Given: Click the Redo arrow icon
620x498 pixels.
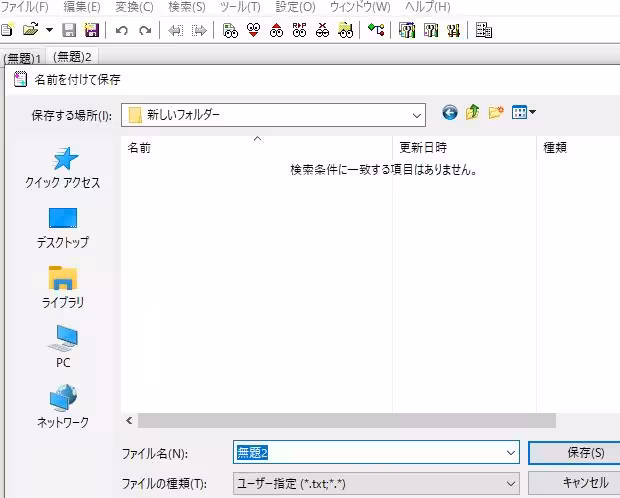Looking at the screenshot, I should (145, 30).
